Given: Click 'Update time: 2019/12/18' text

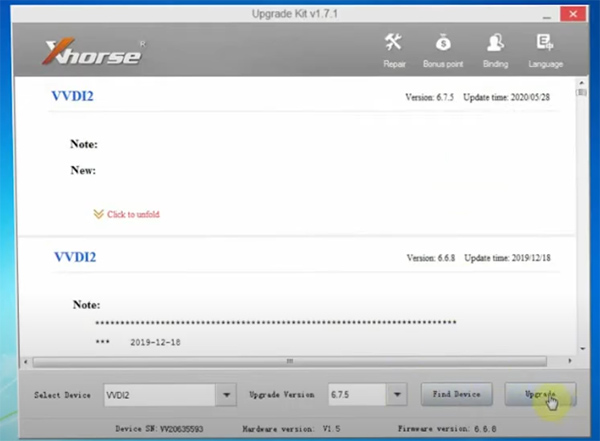Looking at the screenshot, I should coord(507,258).
